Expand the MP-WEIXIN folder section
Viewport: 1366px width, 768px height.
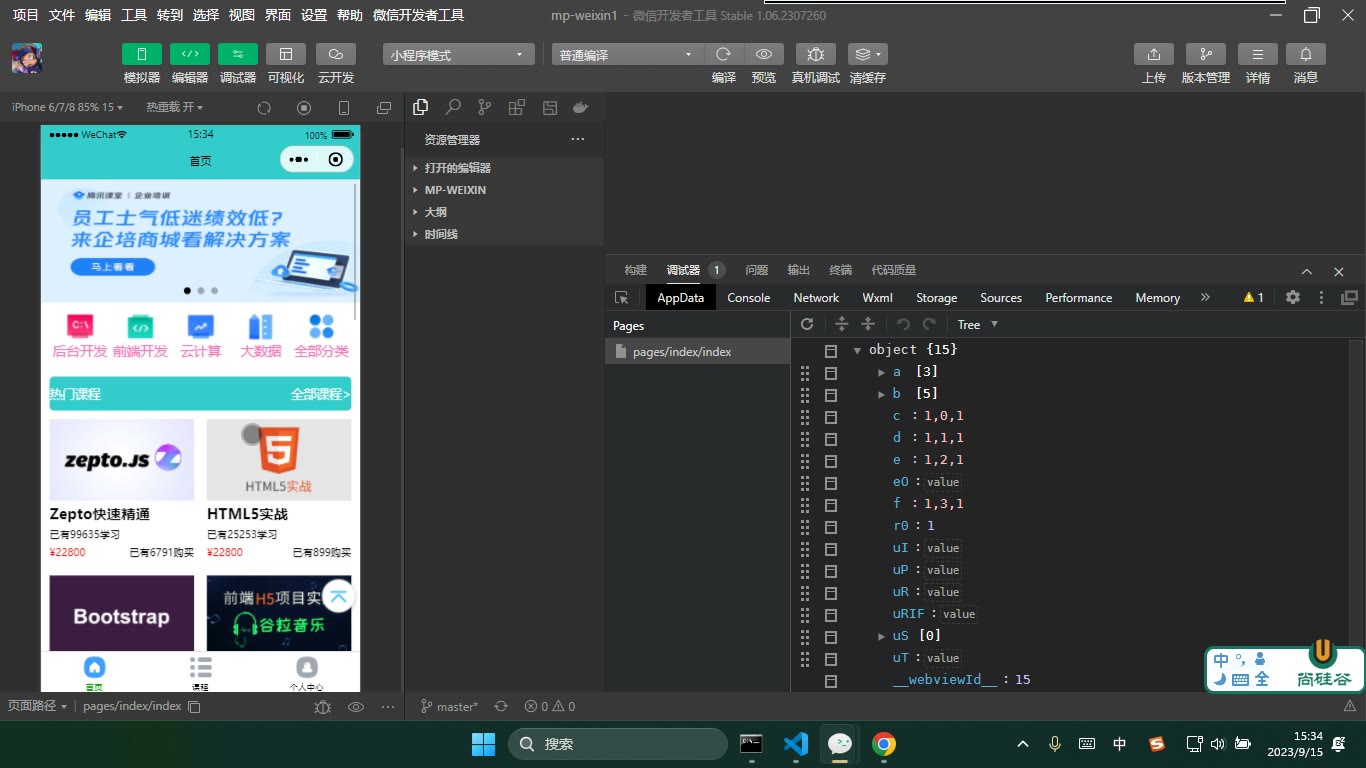click(504, 190)
